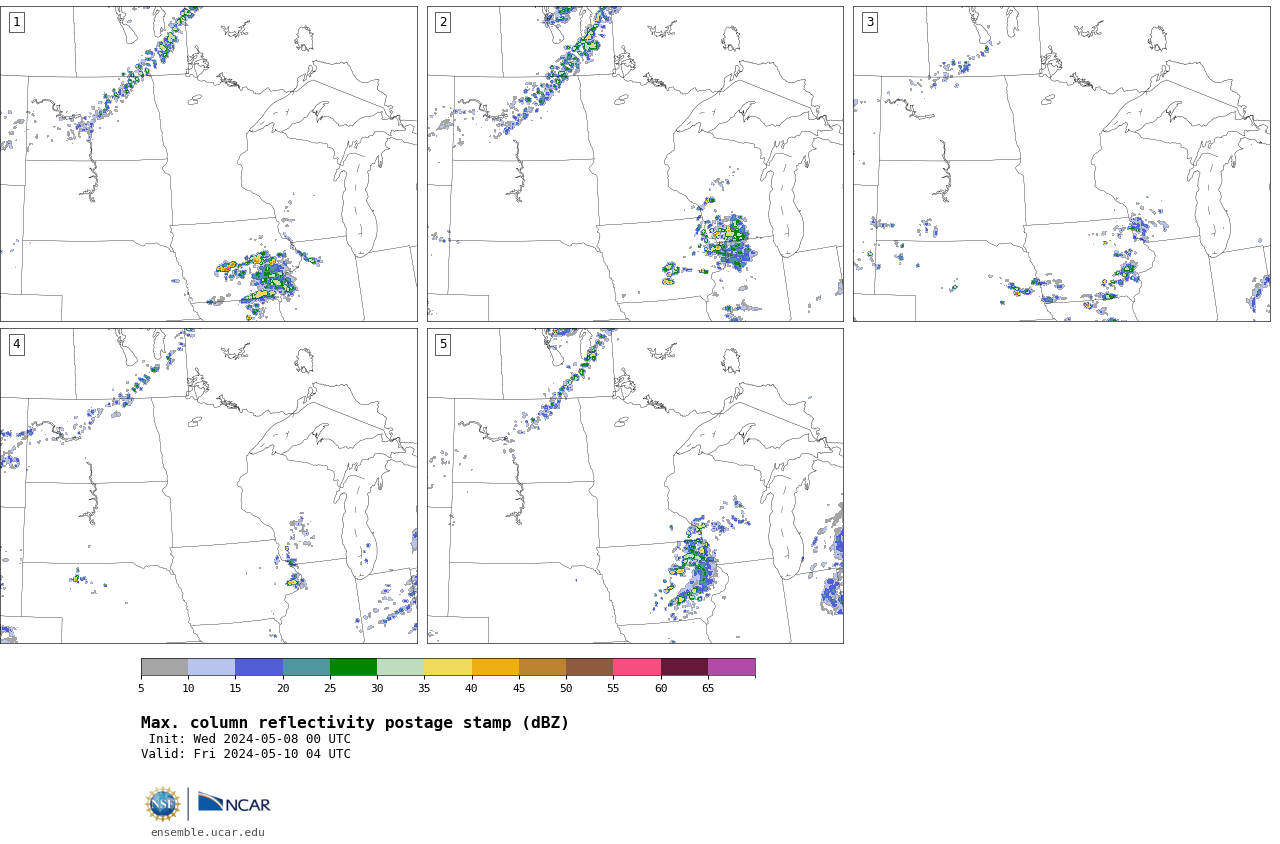Viewport: 1280px width, 844px height.
Task: Open ensemble member 3 reflectivity map
Action: point(1062,164)
